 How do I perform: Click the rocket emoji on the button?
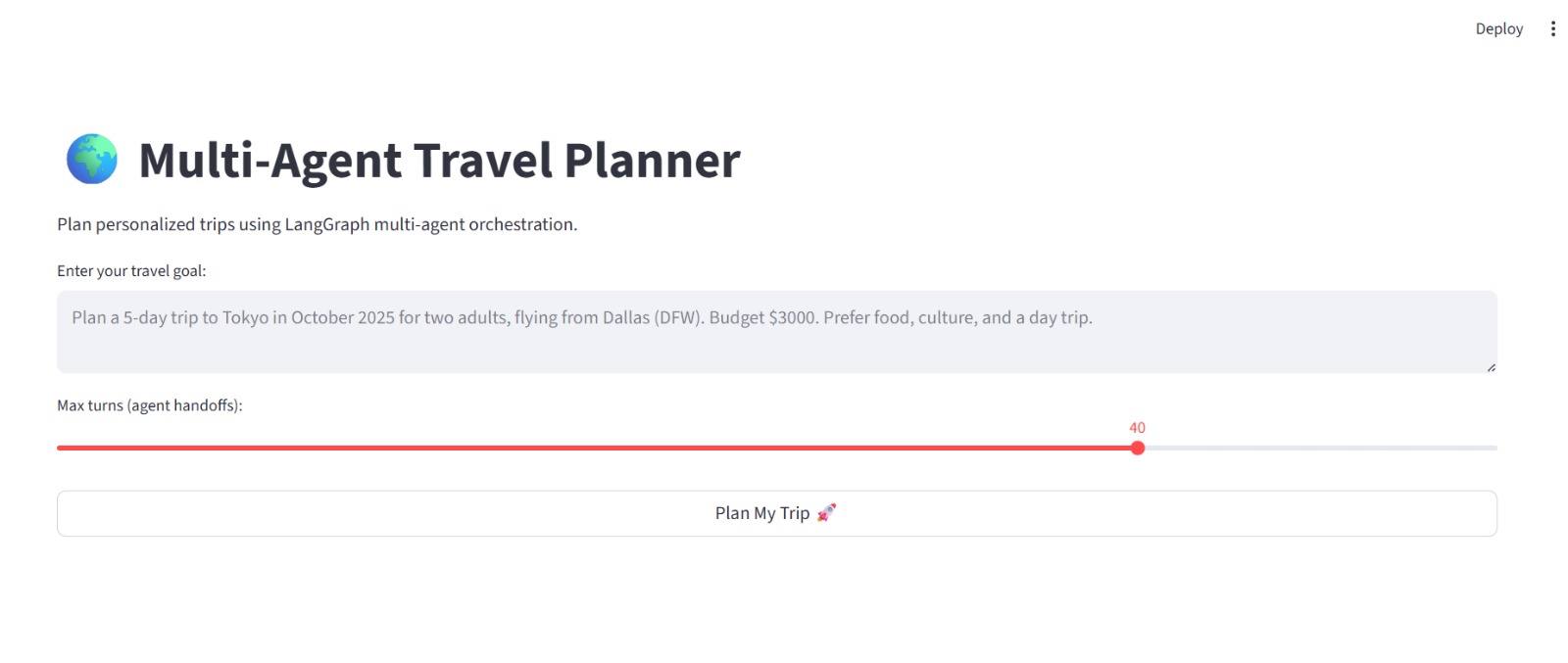click(x=826, y=512)
